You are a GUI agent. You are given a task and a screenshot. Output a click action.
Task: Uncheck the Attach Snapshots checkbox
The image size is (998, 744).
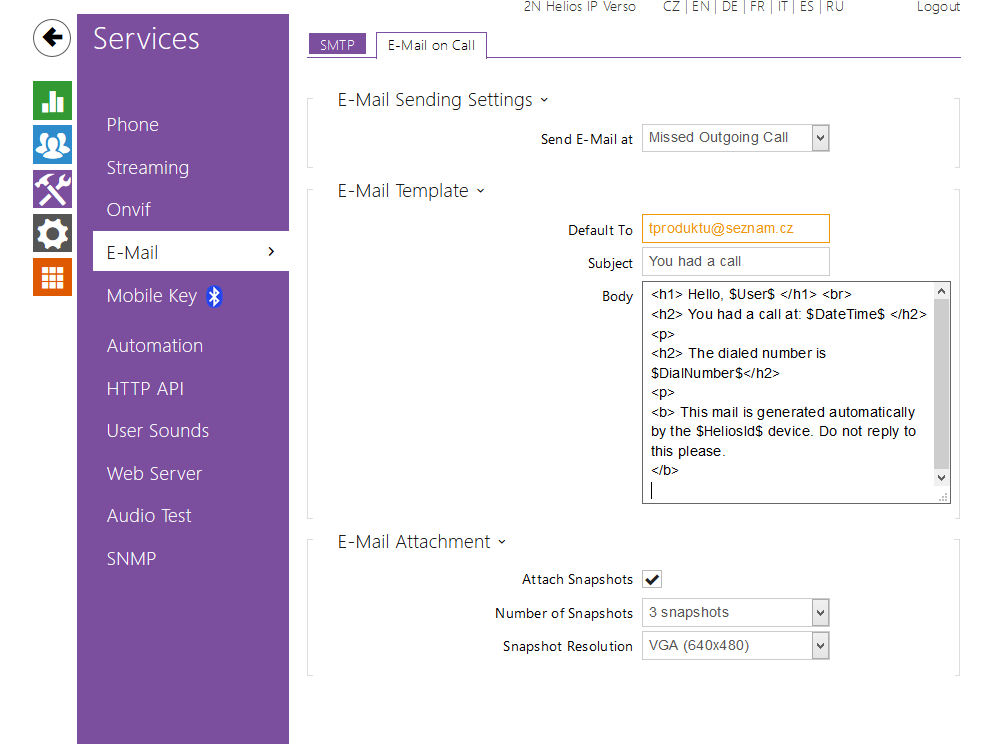[652, 579]
